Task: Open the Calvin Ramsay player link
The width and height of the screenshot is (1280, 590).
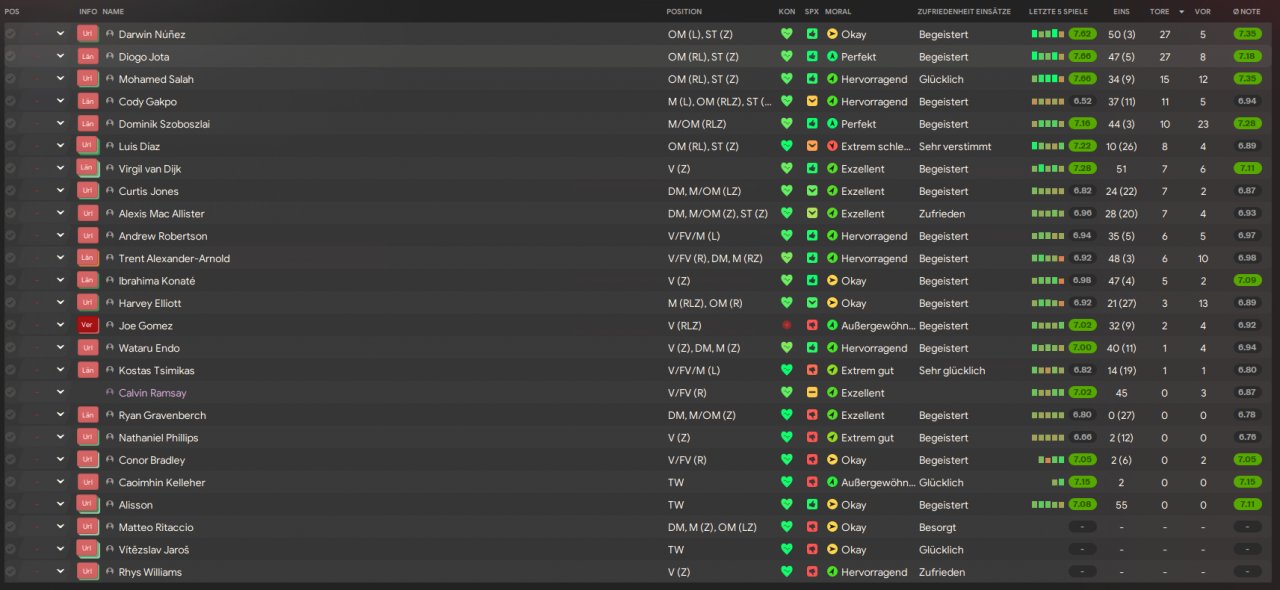Action: 152,393
